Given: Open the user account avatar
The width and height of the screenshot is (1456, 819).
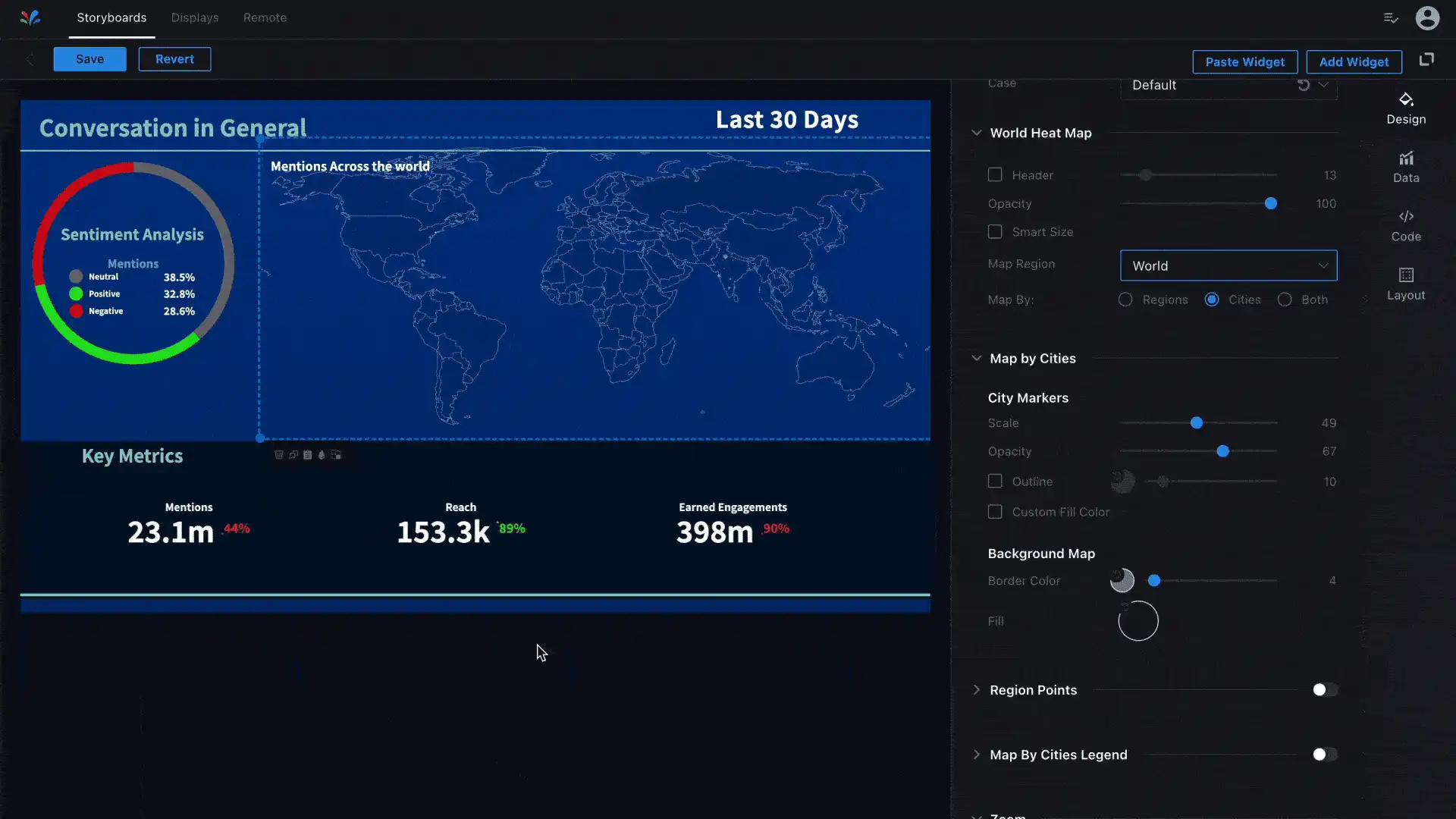Looking at the screenshot, I should coord(1426,17).
